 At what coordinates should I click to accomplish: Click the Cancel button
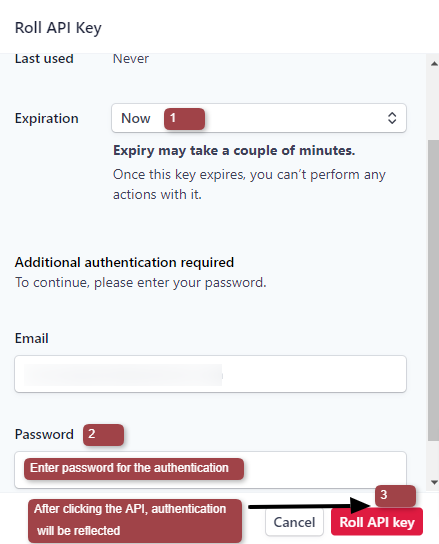(x=294, y=522)
